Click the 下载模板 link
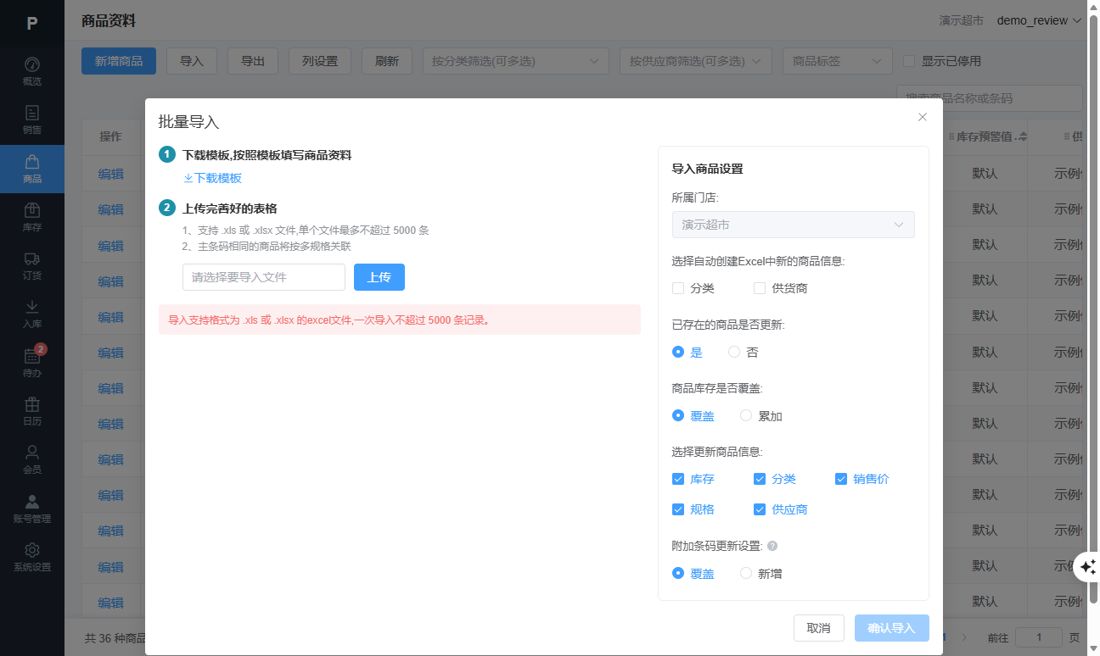 click(x=213, y=178)
